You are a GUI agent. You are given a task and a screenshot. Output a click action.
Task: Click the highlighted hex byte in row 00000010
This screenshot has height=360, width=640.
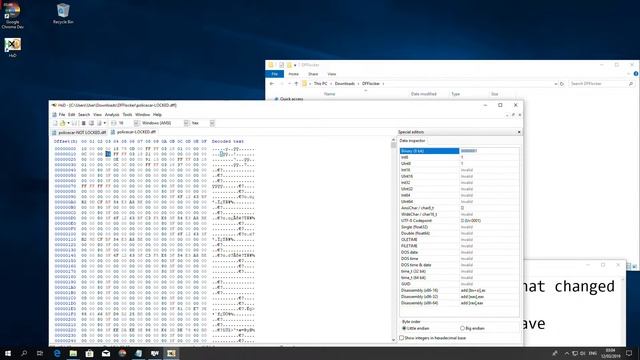click(x=108, y=154)
